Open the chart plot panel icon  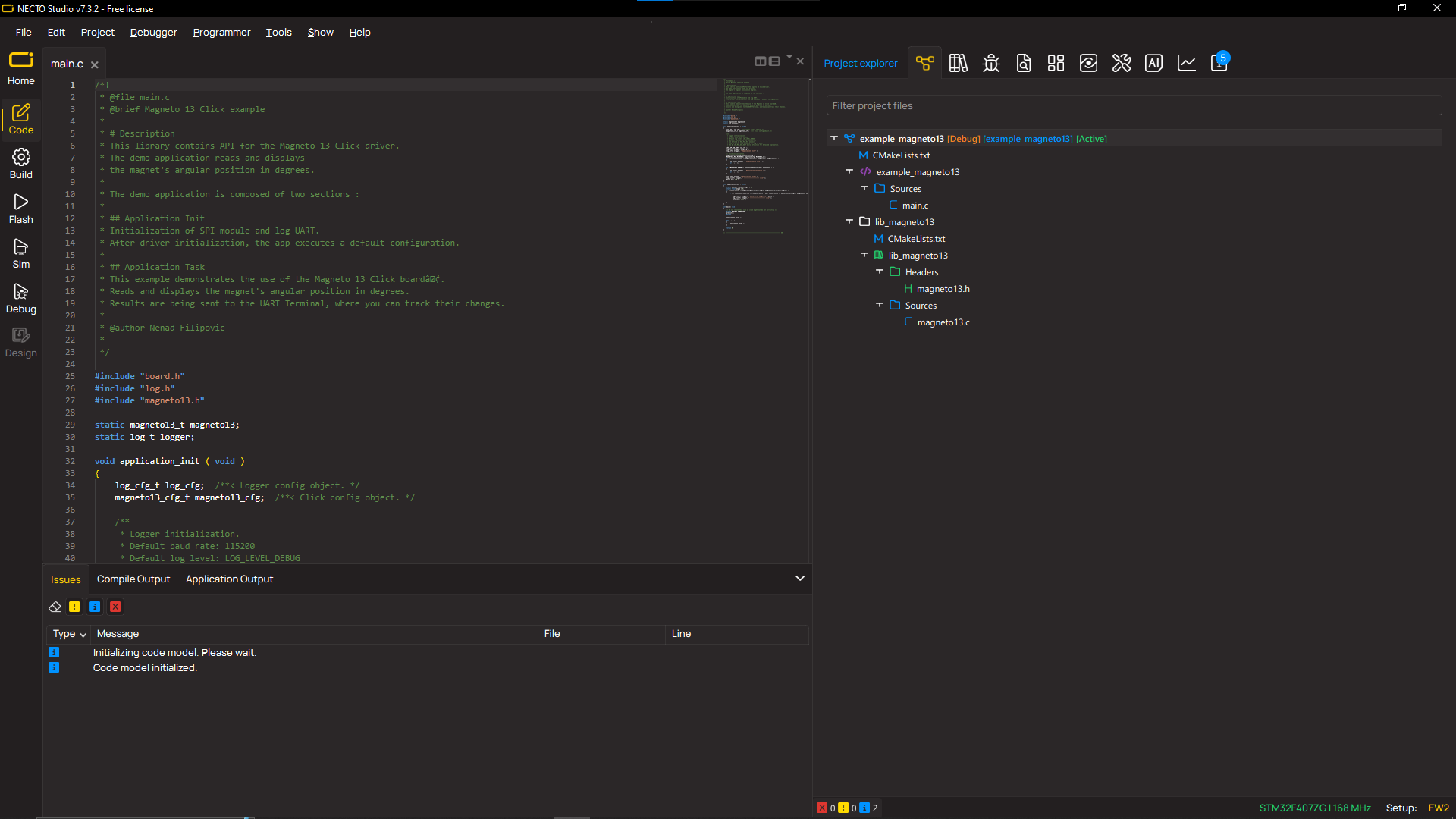pyautogui.click(x=1186, y=63)
